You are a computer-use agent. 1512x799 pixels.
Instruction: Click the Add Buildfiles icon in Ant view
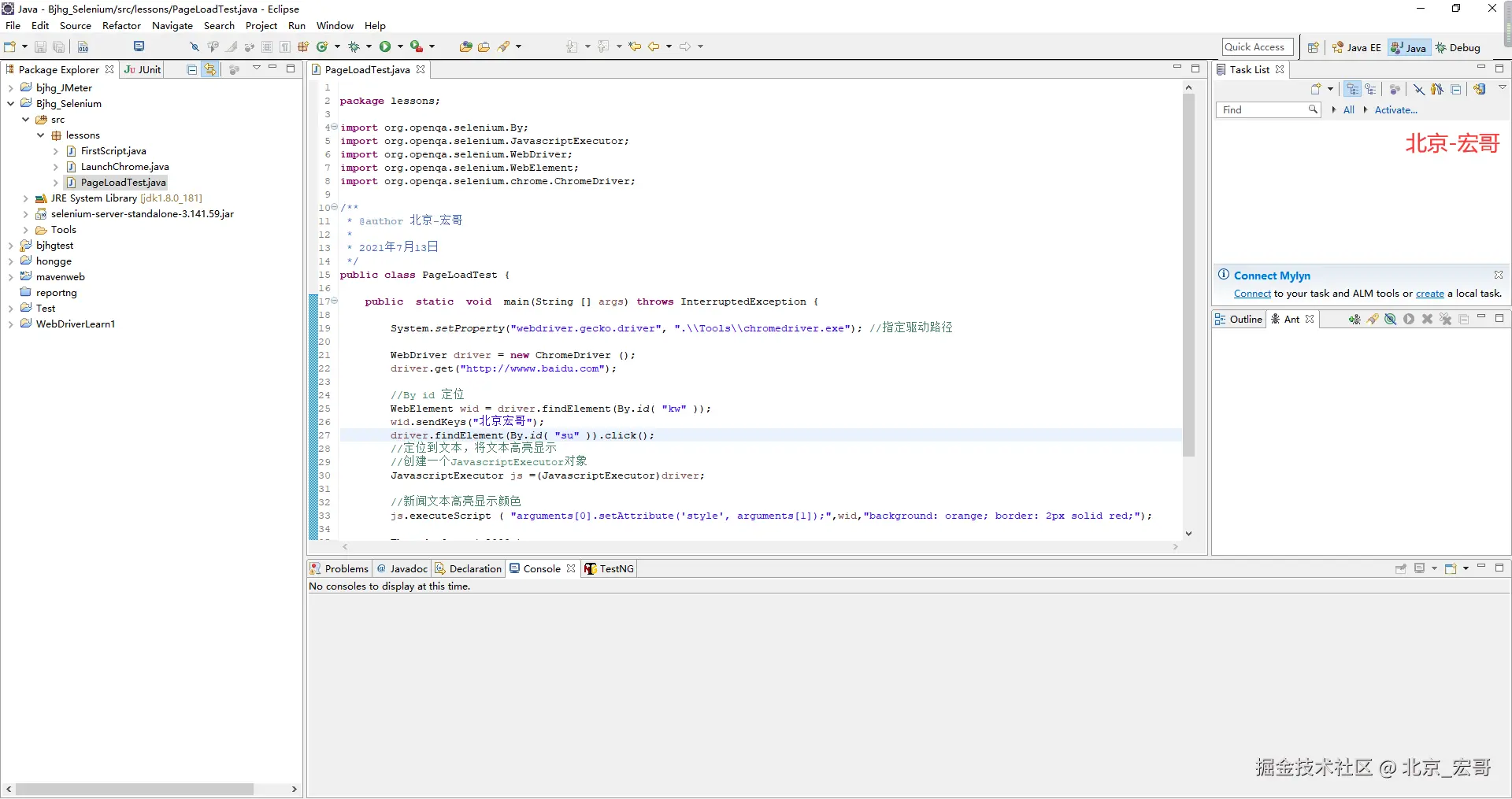pyautogui.click(x=1354, y=320)
